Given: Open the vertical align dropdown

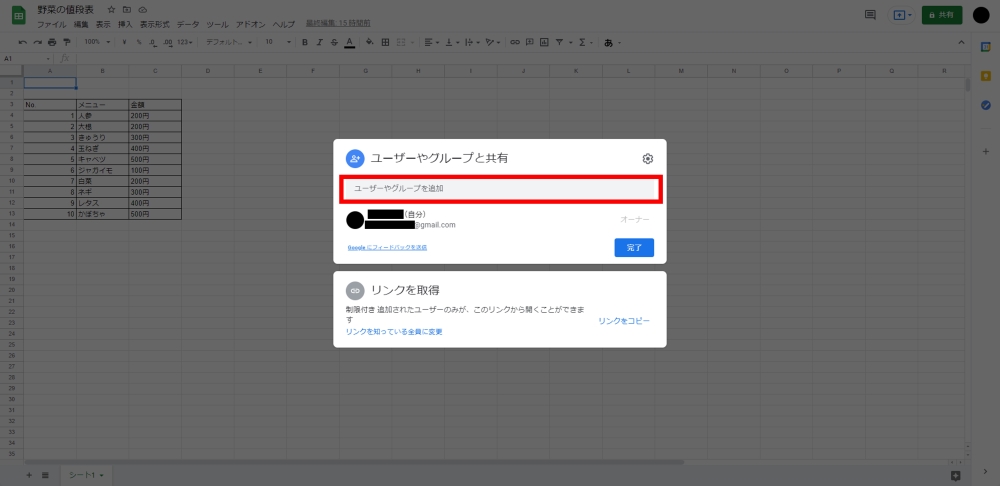Looking at the screenshot, I should (452, 42).
